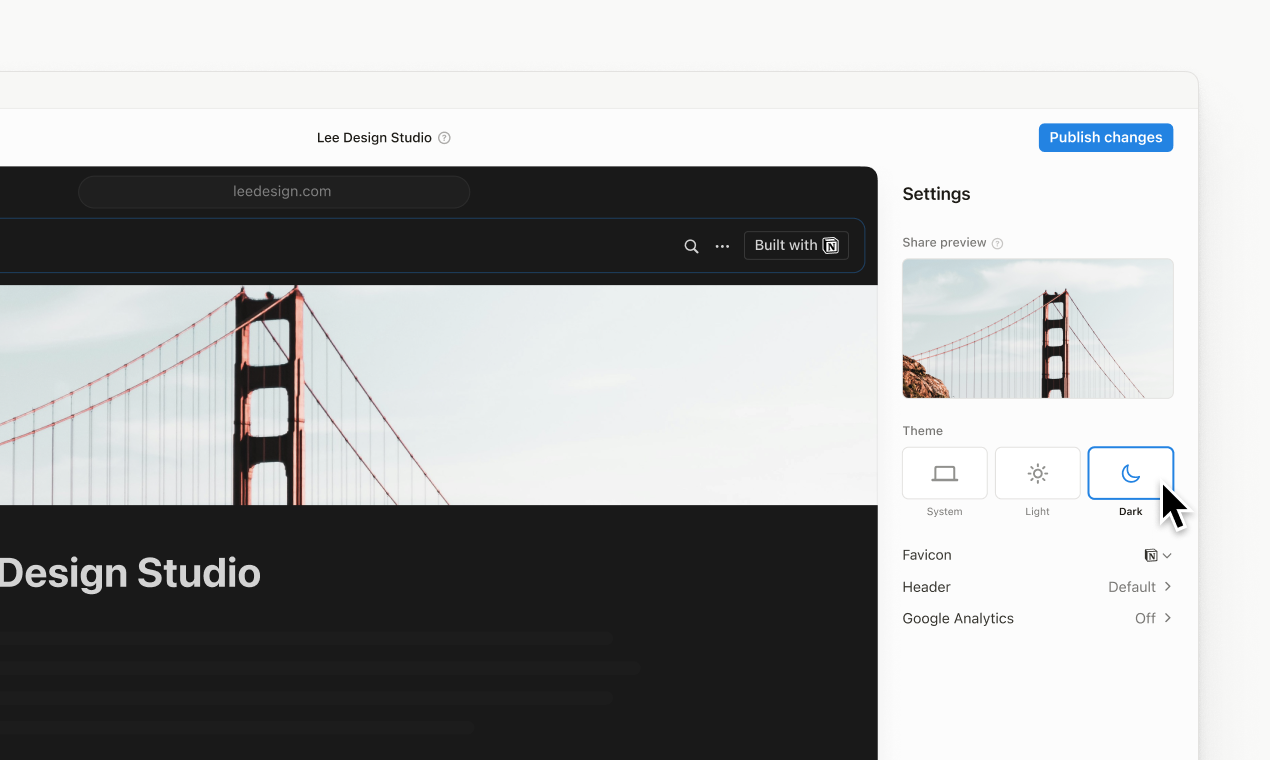Click the leedesign.com address bar
Screen dimensions: 1270x760
click(x=274, y=191)
